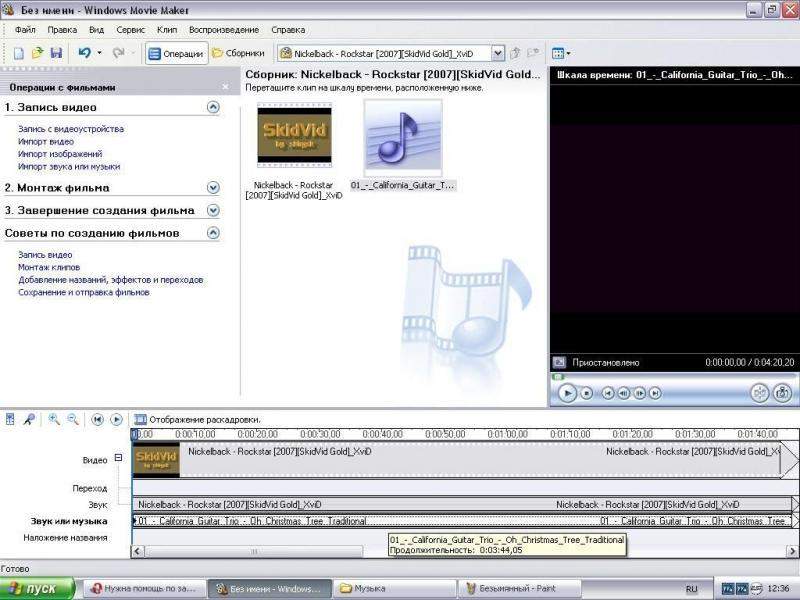The width and height of the screenshot is (800, 600).
Task: Click the timeline zoom in magnifier
Action: click(x=54, y=420)
